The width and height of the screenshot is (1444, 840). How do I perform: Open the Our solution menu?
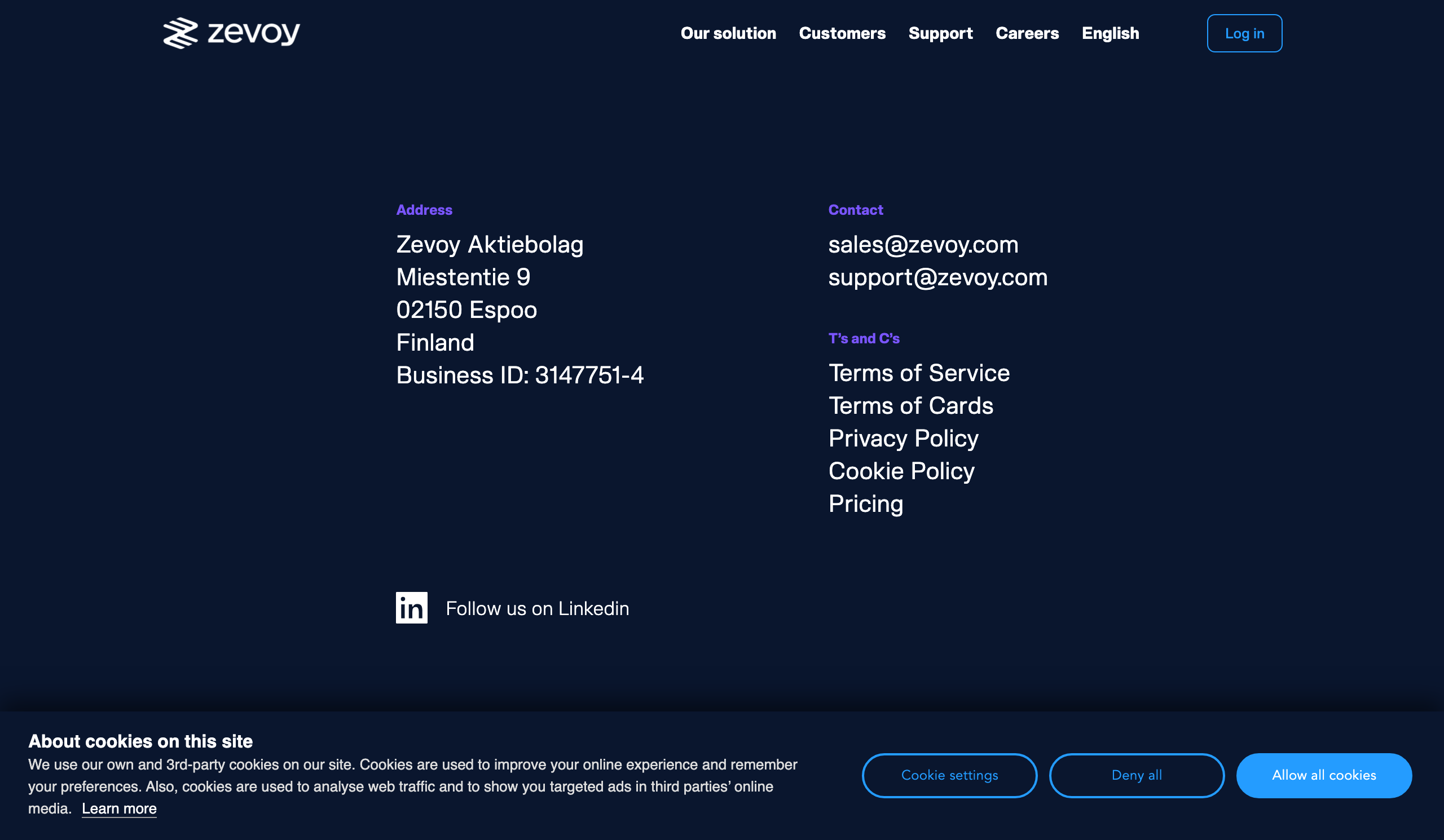(728, 33)
